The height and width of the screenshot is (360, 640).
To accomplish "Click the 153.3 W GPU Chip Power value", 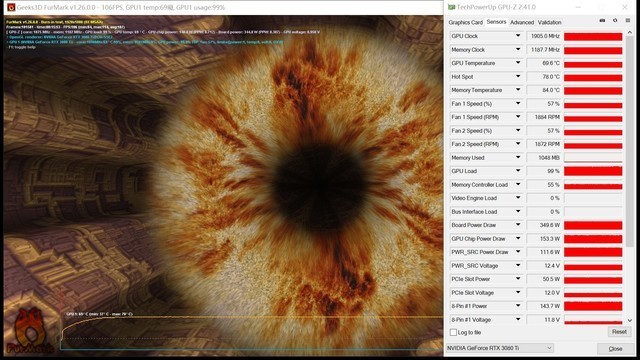I will click(549, 239).
